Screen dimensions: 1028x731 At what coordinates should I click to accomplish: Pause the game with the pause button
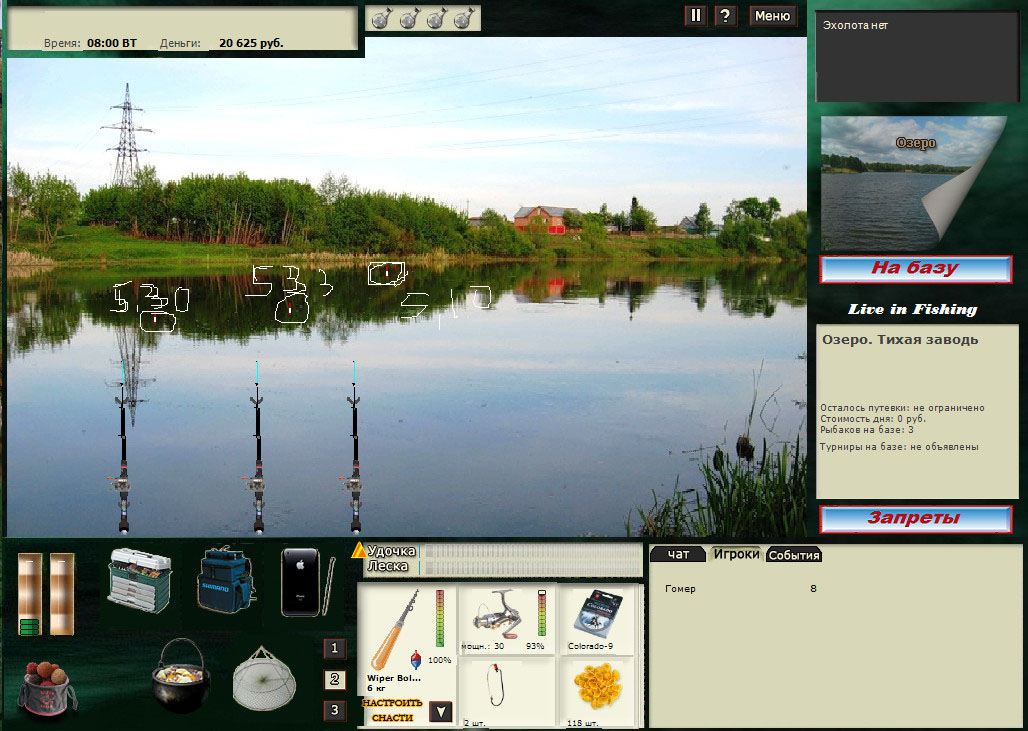pos(696,16)
